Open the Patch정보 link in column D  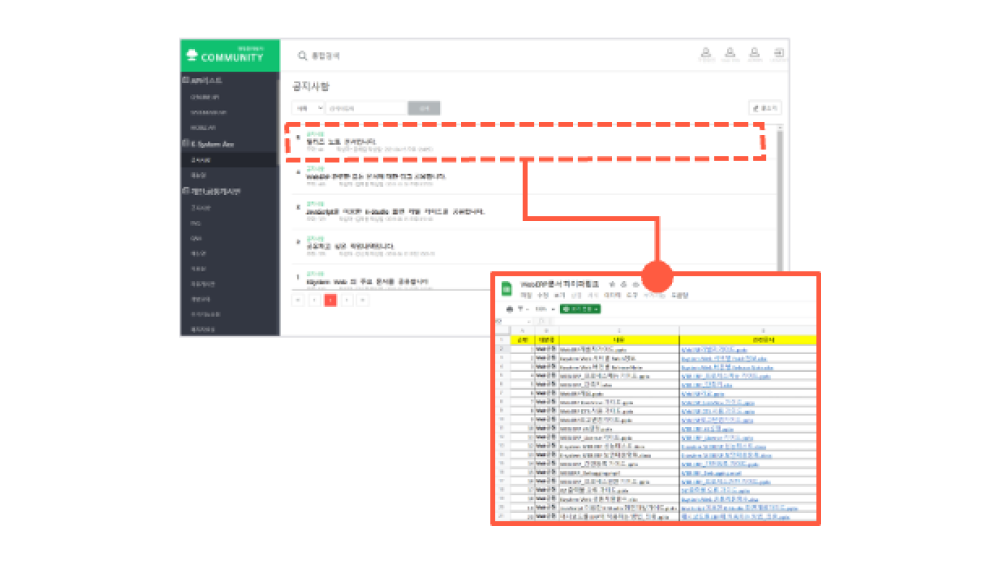click(724, 359)
